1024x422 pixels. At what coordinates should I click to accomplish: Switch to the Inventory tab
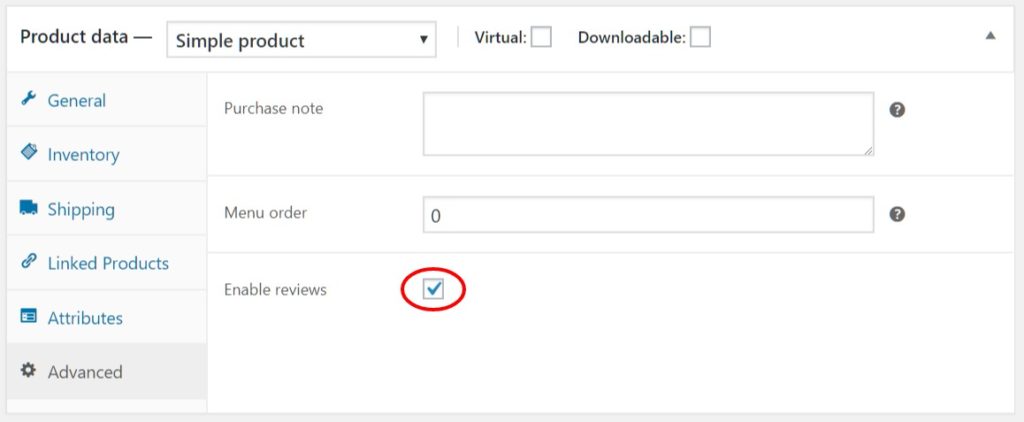pyautogui.click(x=106, y=154)
